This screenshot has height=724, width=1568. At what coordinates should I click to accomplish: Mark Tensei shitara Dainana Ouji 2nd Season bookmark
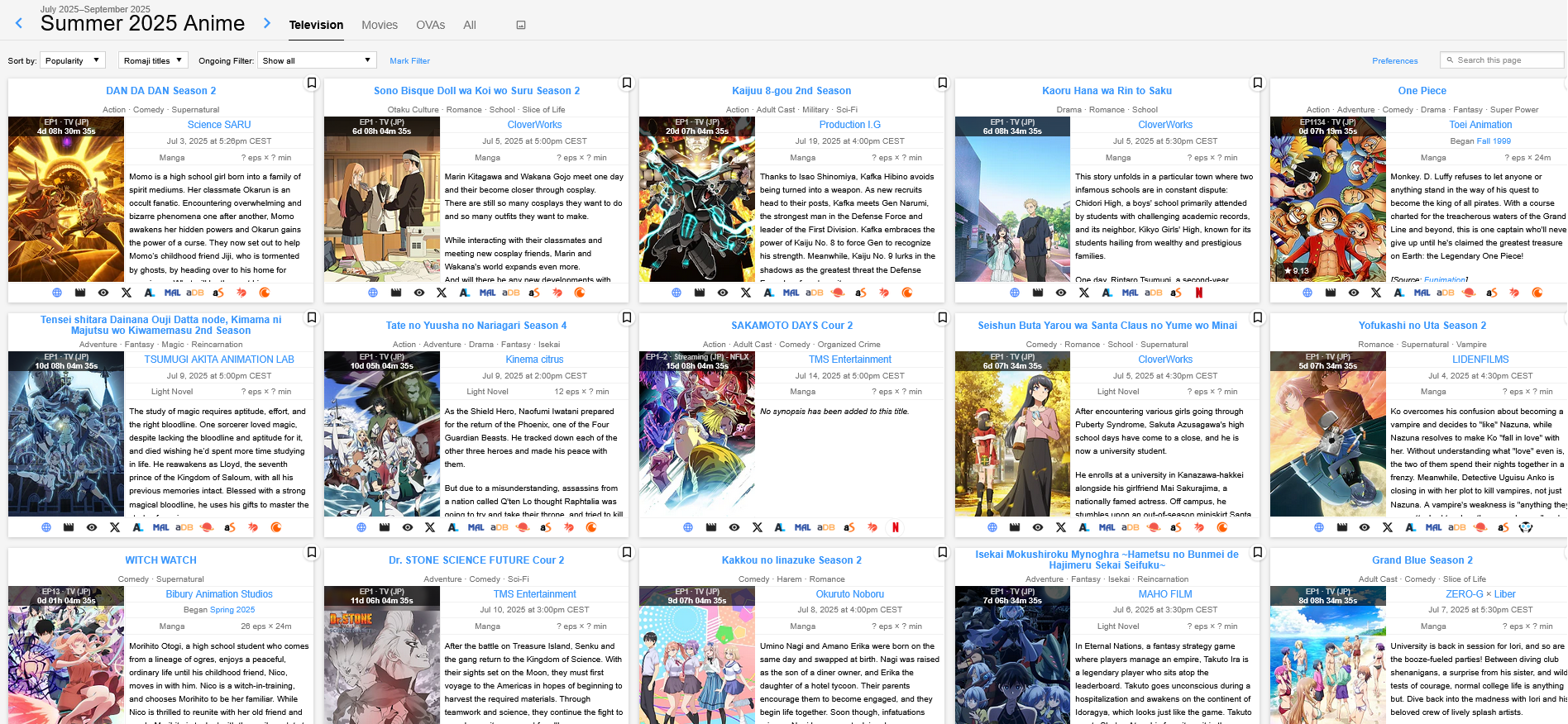pos(312,317)
